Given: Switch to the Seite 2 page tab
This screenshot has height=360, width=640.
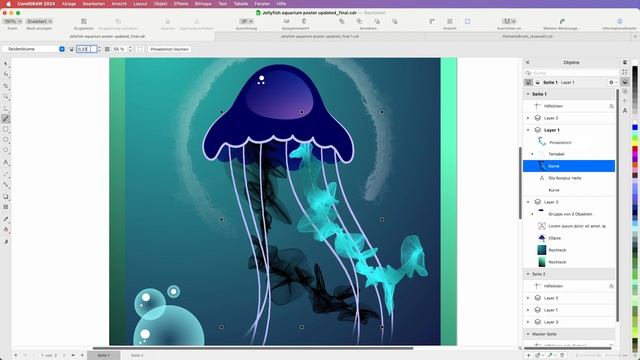Looking at the screenshot, I should [x=137, y=356].
